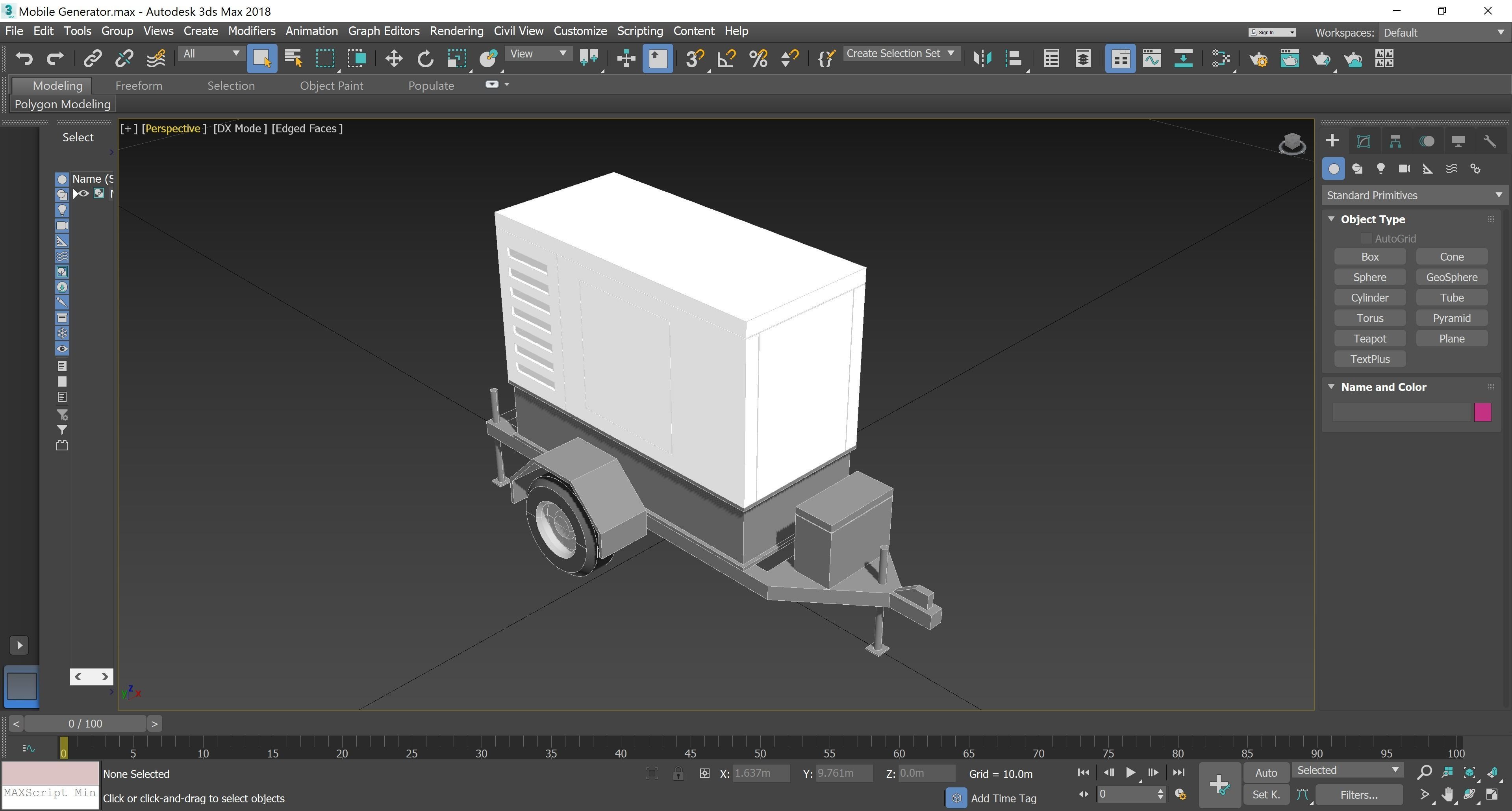Activate the Select Object tool
Screen dimensions: 1512x811
pos(262,58)
